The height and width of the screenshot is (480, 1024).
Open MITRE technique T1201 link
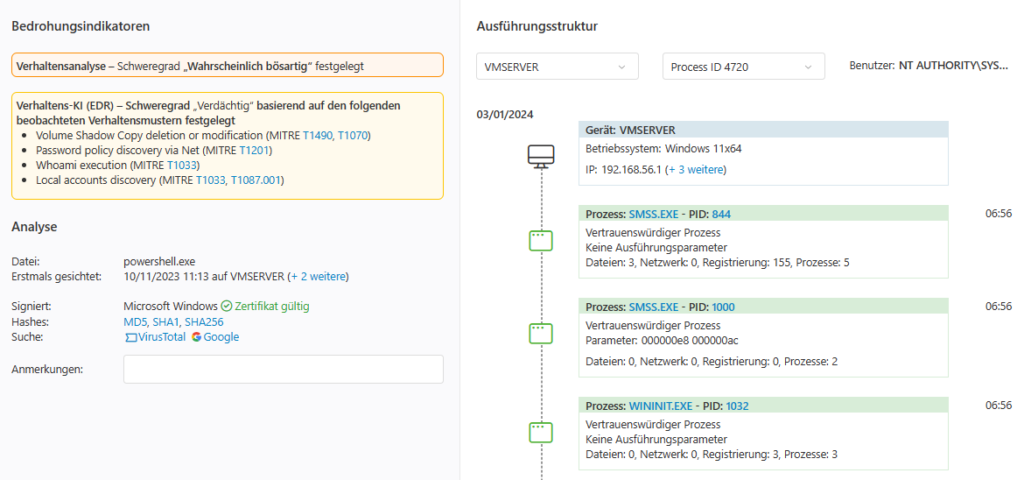[254, 150]
